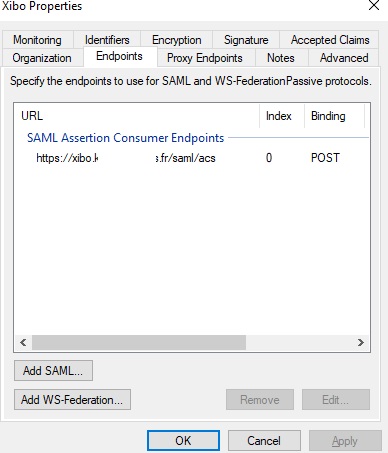Click the index value 0
This screenshot has width=388, height=453.
click(269, 158)
